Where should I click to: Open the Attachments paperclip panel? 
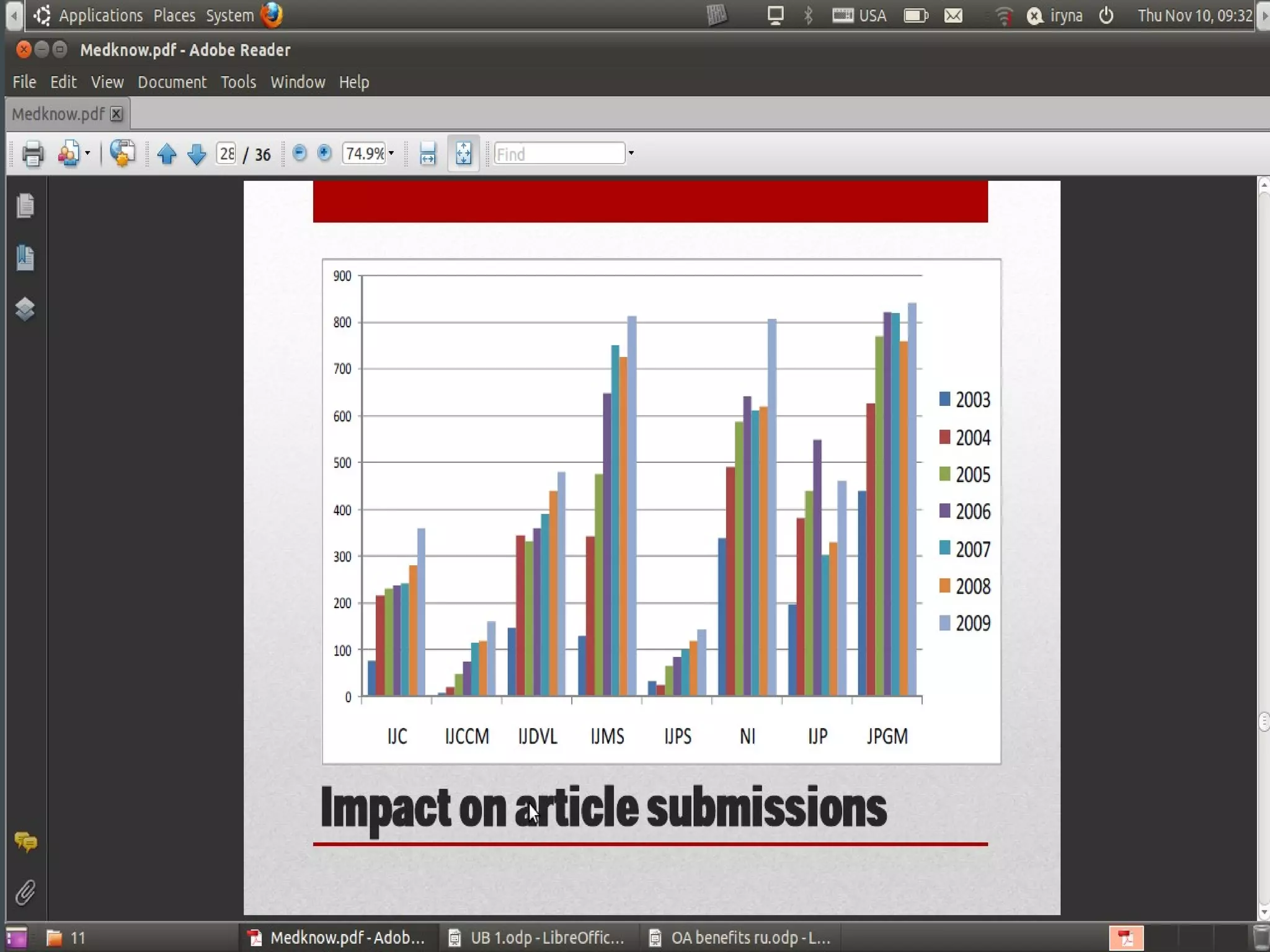point(25,892)
